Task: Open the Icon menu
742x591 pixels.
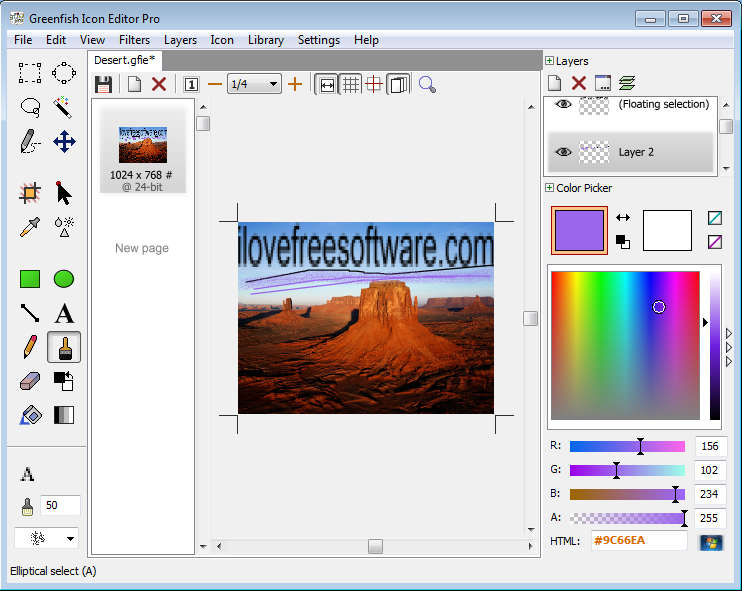Action: coord(222,40)
